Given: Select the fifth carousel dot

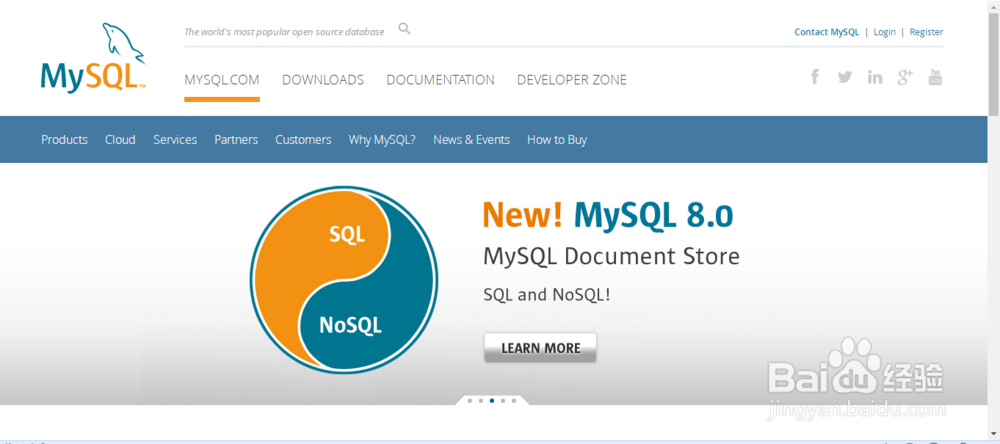Looking at the screenshot, I should point(514,401).
